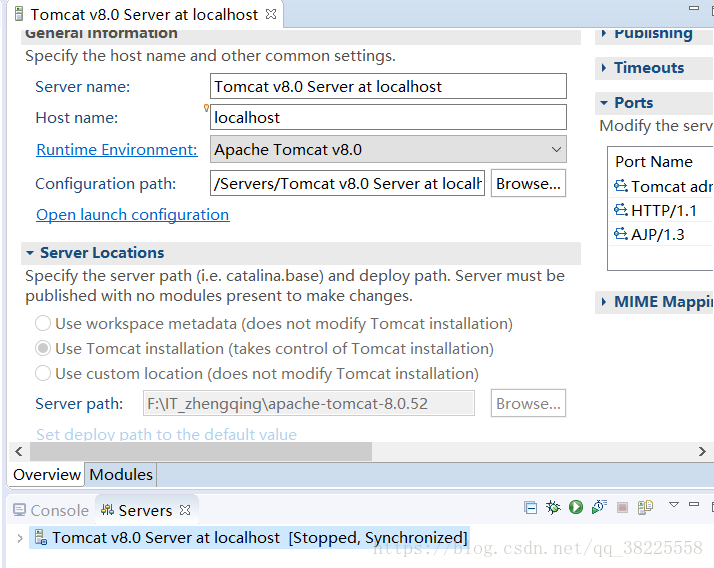Click the Server path field
The height and width of the screenshot is (568, 714).
[x=309, y=403]
